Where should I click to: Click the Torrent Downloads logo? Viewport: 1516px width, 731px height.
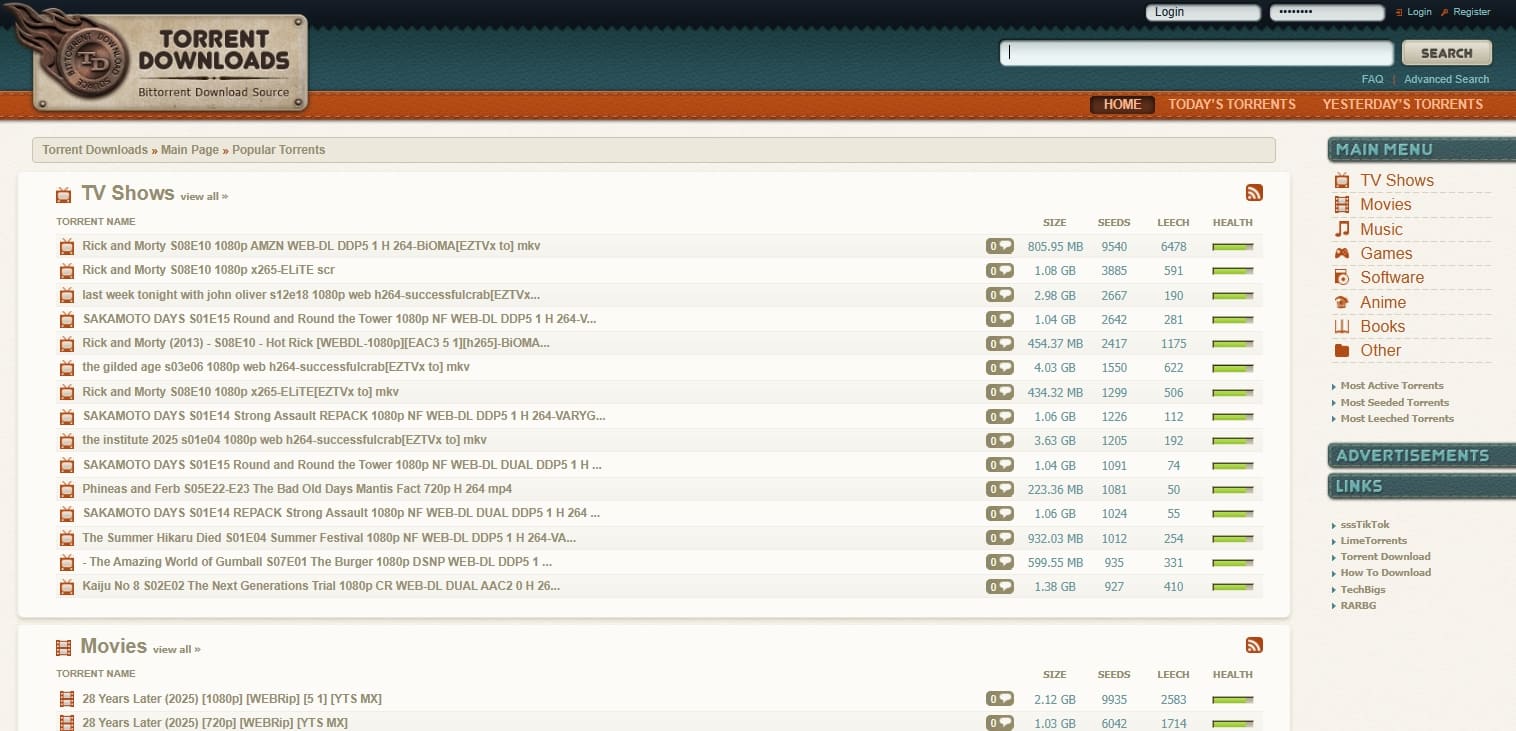pos(170,60)
